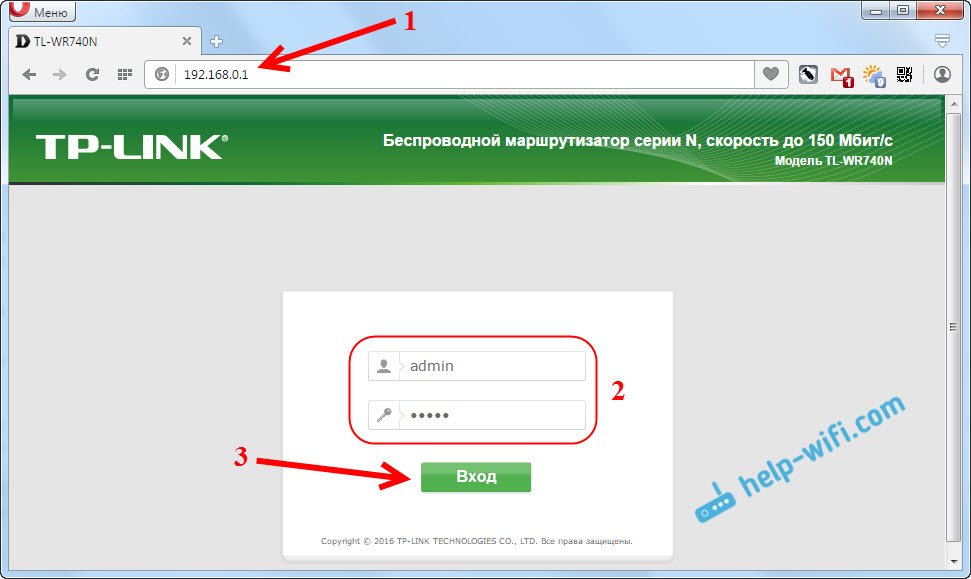Go back using the browser back arrow
The image size is (971, 579).
pos(29,75)
